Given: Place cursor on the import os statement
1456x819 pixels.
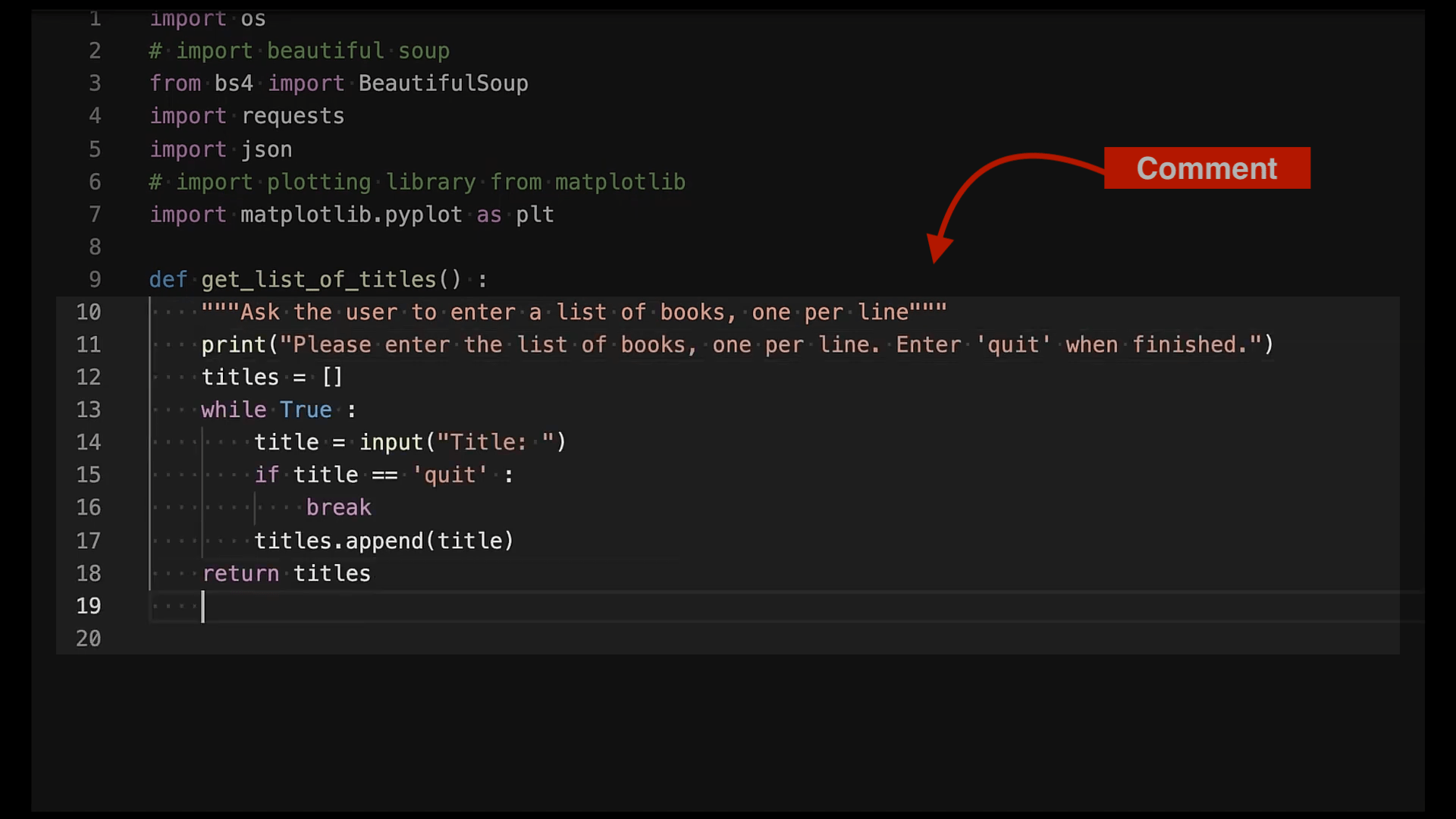Looking at the screenshot, I should 208,18.
